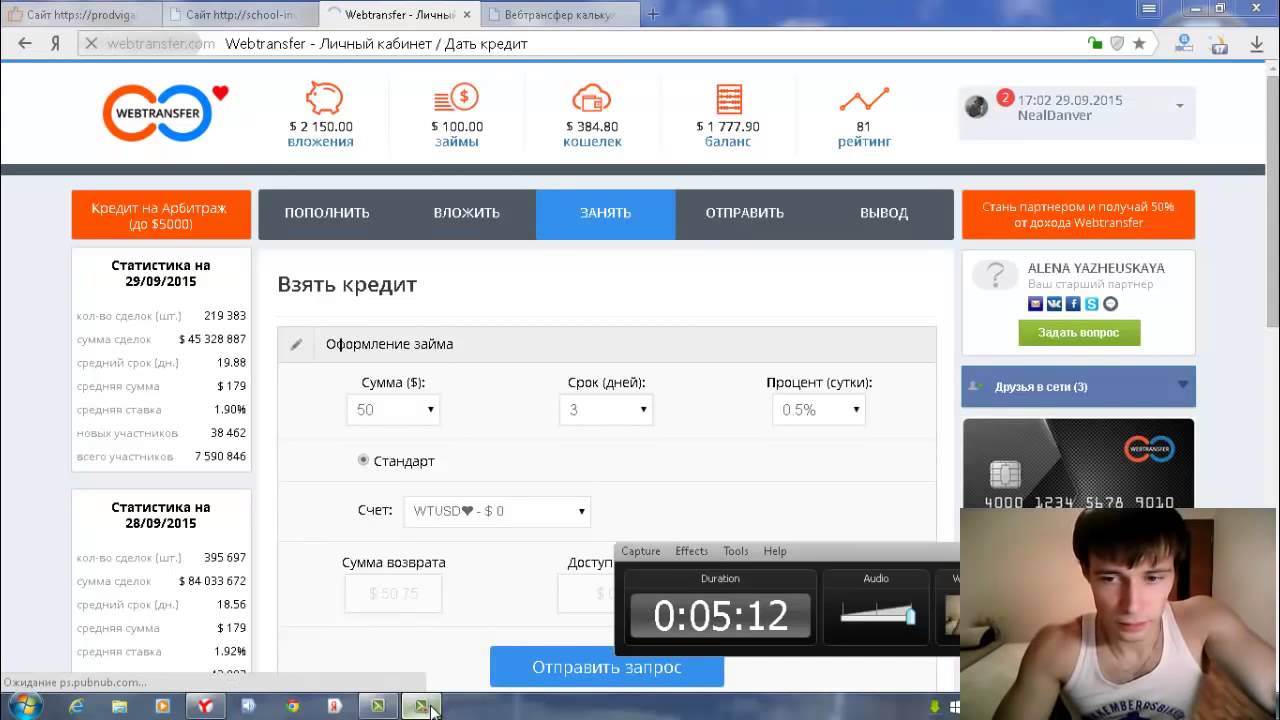Viewport: 1280px width, 720px height.
Task: Click the кошелек link under $ 384.80
Action: pyautogui.click(x=592, y=142)
